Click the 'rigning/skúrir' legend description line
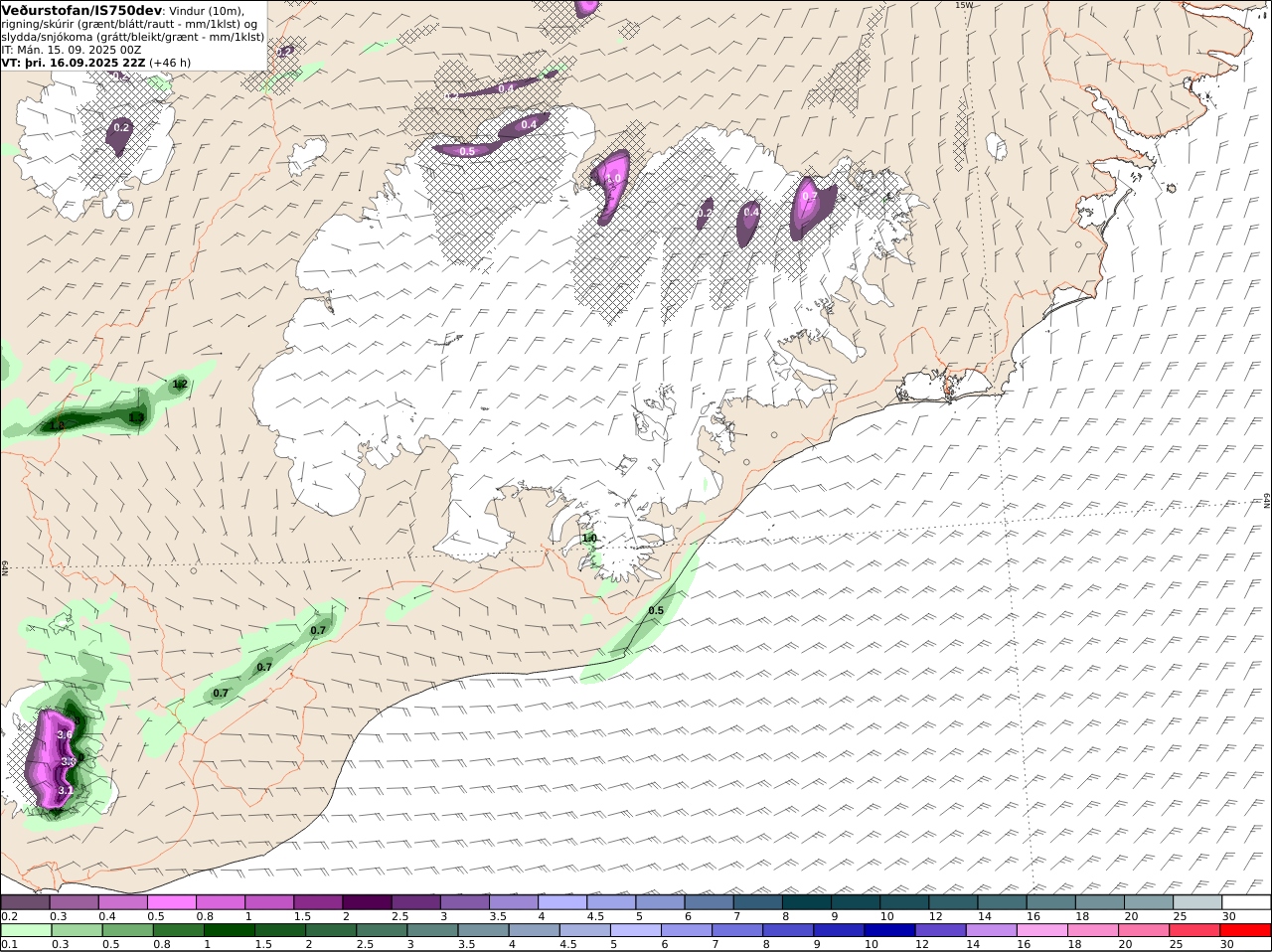Viewport: 1272px width, 952px height. click(x=129, y=24)
